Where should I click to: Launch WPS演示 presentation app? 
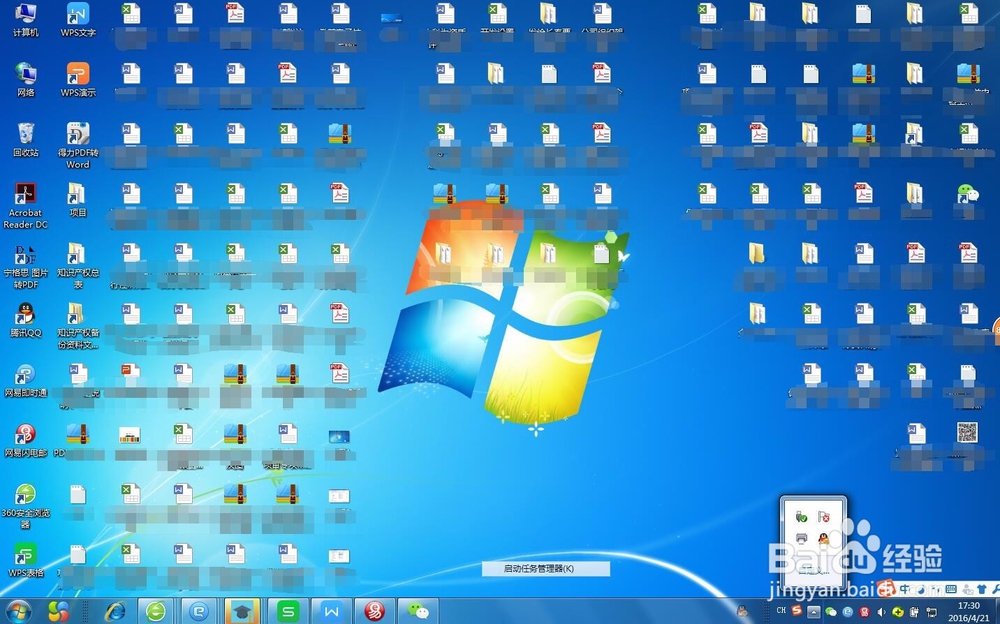coord(77,77)
